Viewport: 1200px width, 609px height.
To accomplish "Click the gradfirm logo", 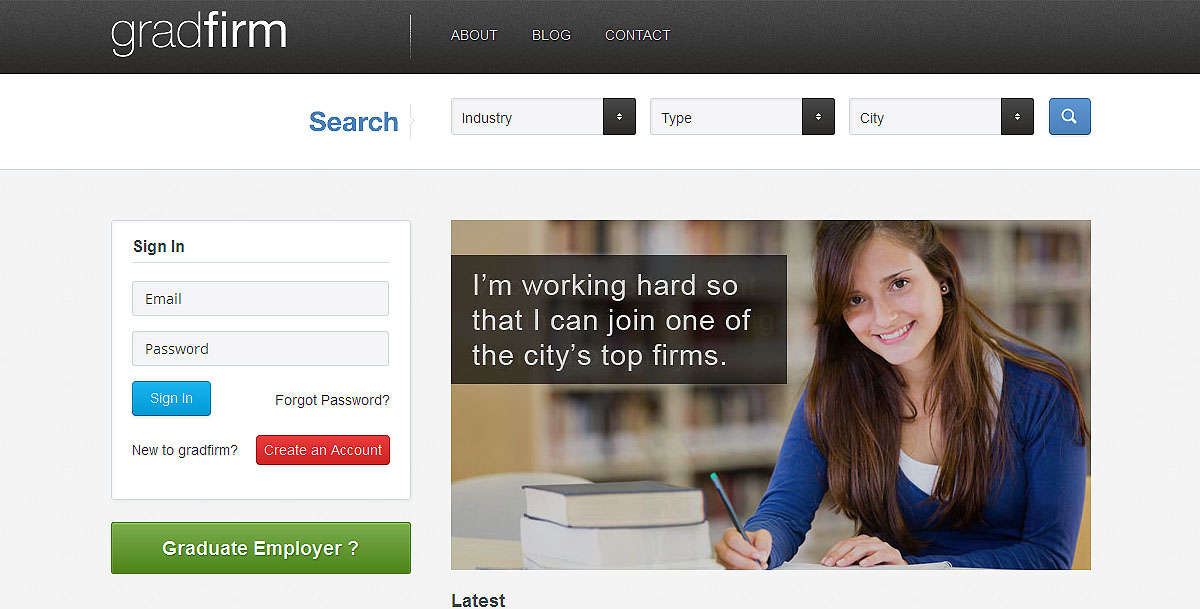I will (x=199, y=34).
